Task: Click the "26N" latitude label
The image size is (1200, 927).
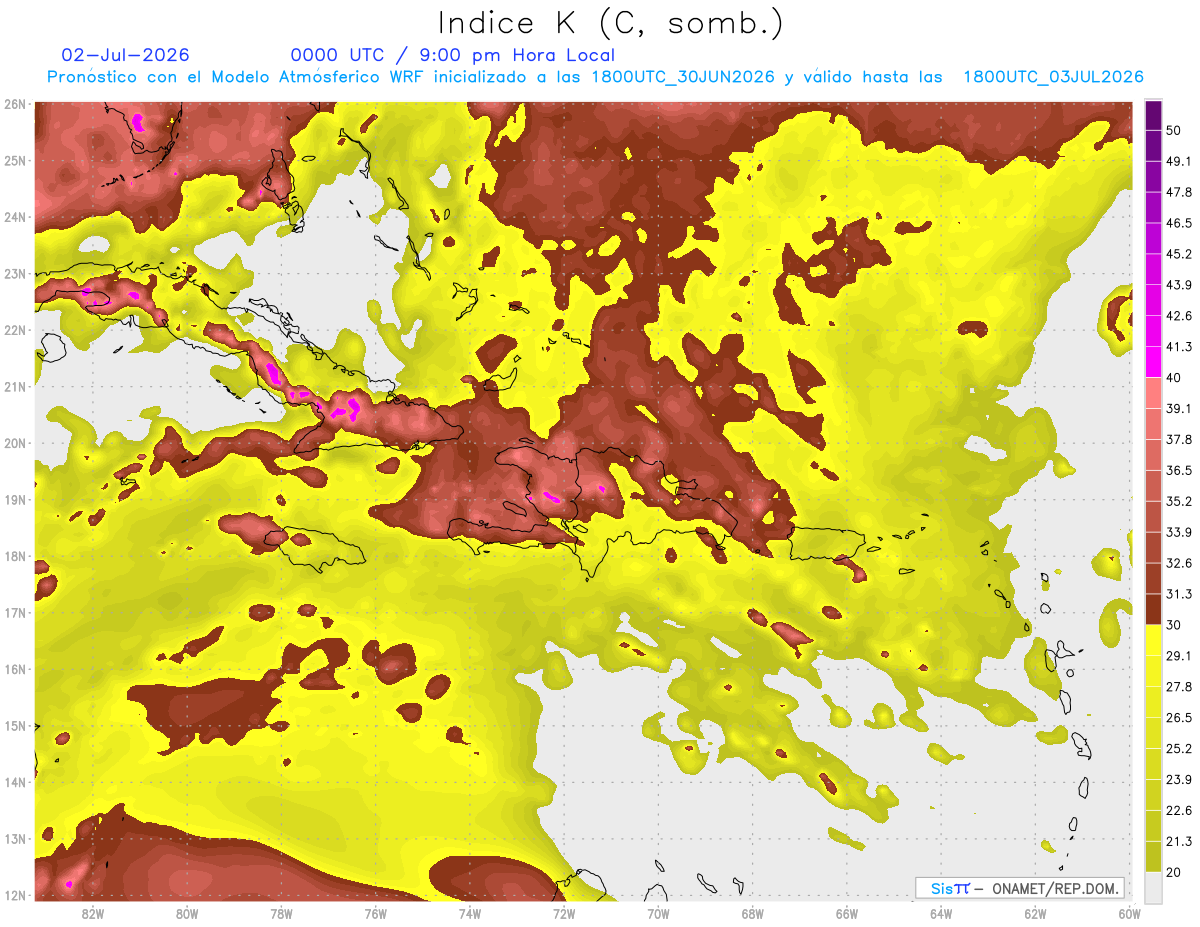Action: tap(15, 104)
